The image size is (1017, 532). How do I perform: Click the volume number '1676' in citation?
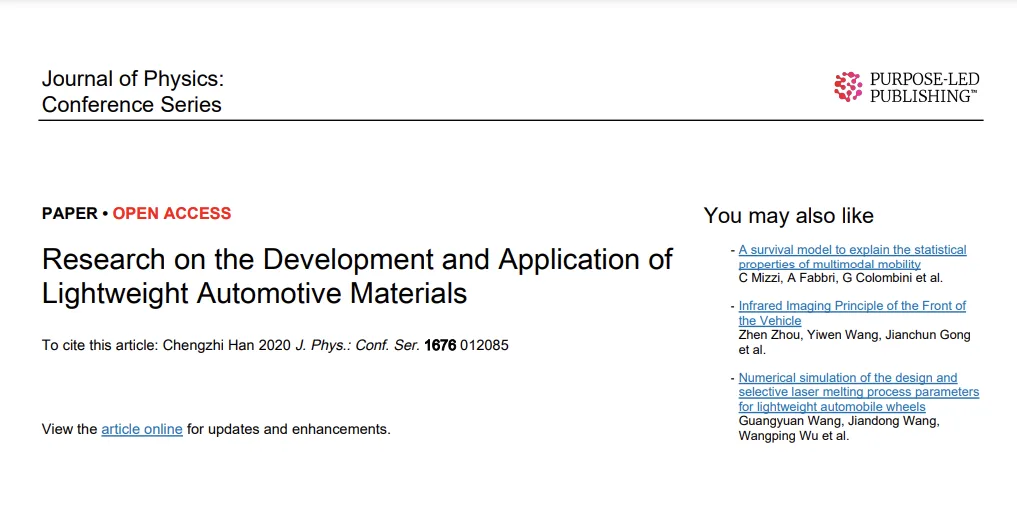[440, 345]
